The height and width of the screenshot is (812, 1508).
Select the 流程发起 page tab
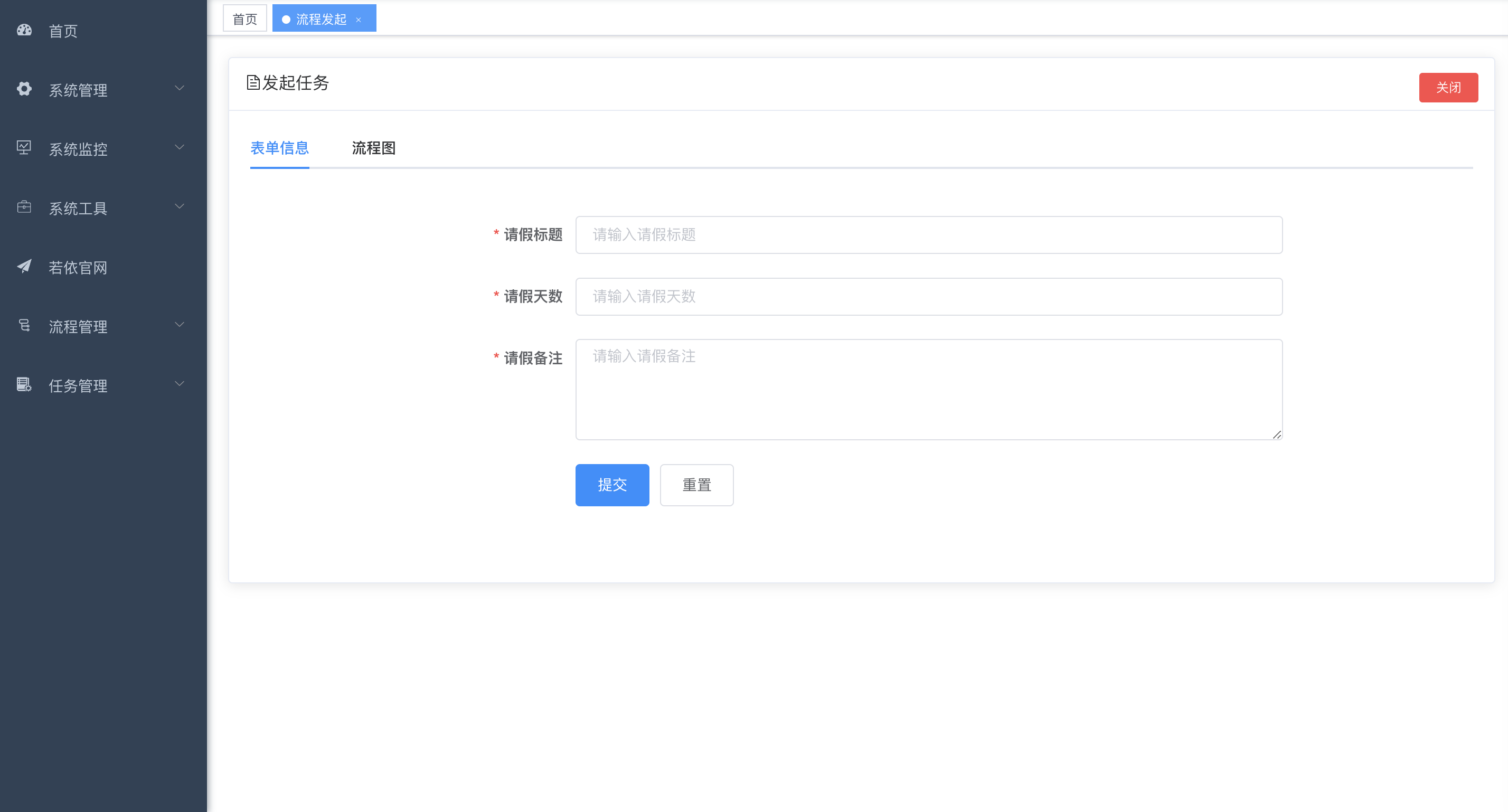click(x=324, y=18)
